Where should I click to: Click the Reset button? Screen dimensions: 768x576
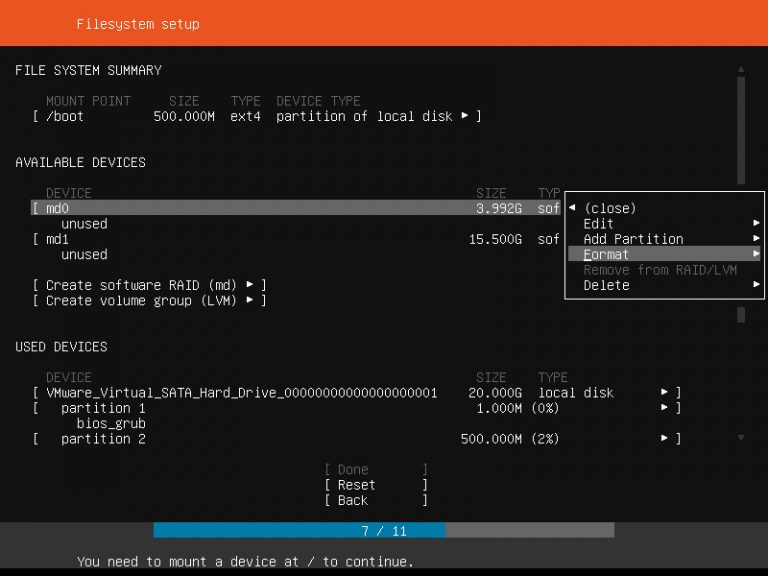pos(376,485)
